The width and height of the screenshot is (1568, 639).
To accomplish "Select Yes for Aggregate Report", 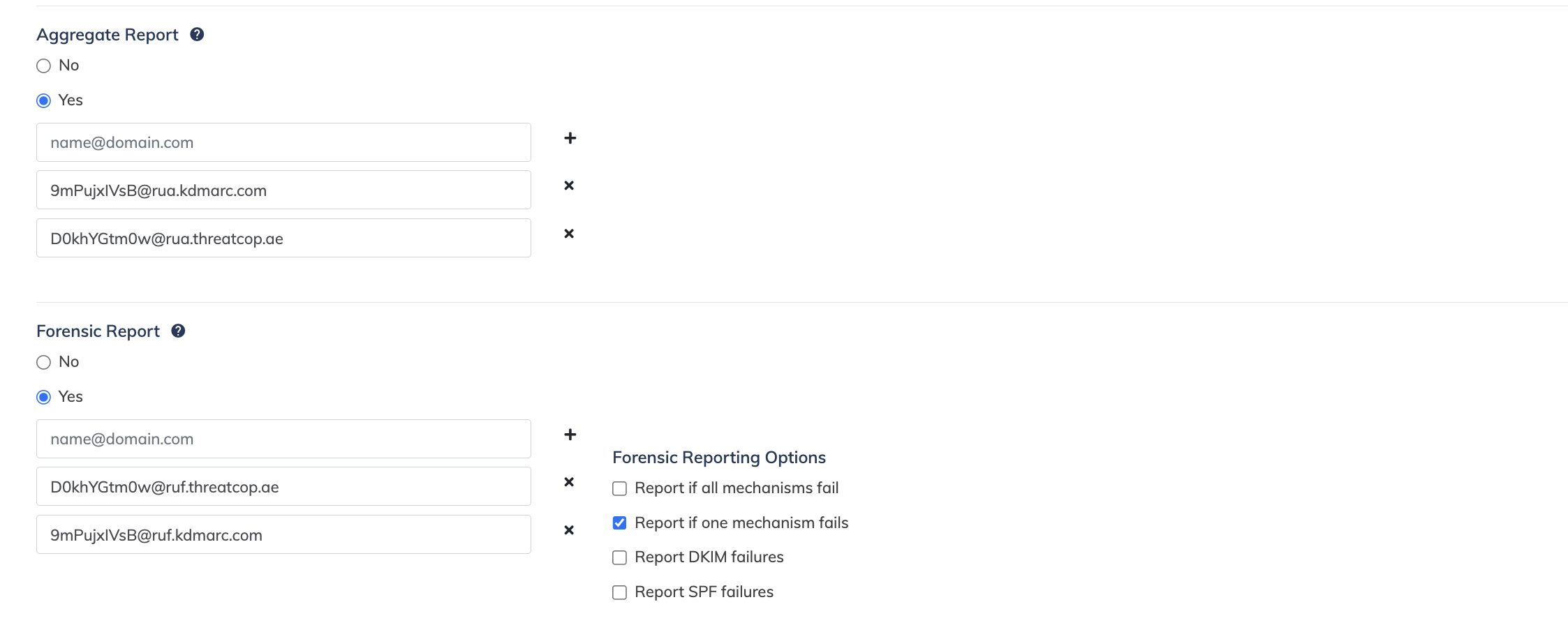I will coord(43,100).
